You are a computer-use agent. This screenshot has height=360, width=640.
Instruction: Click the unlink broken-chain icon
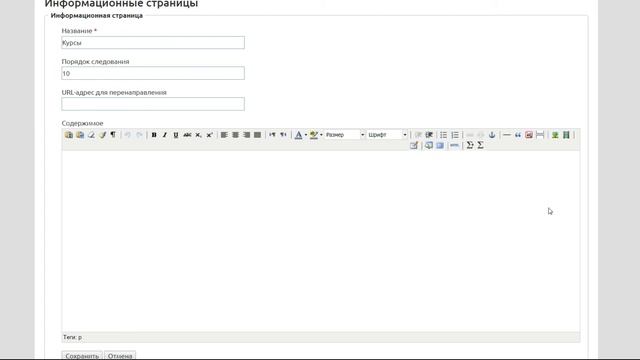(x=480, y=135)
